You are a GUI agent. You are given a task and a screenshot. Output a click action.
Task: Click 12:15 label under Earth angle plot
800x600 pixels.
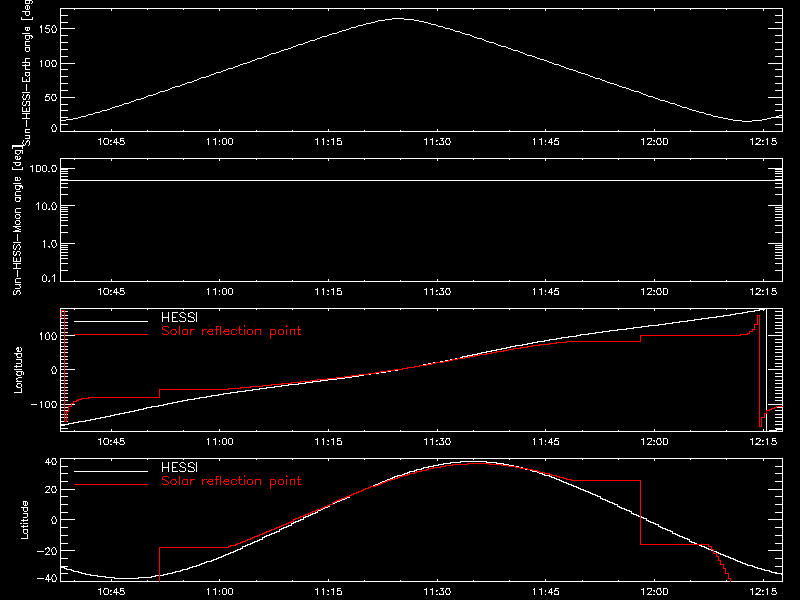tap(763, 142)
